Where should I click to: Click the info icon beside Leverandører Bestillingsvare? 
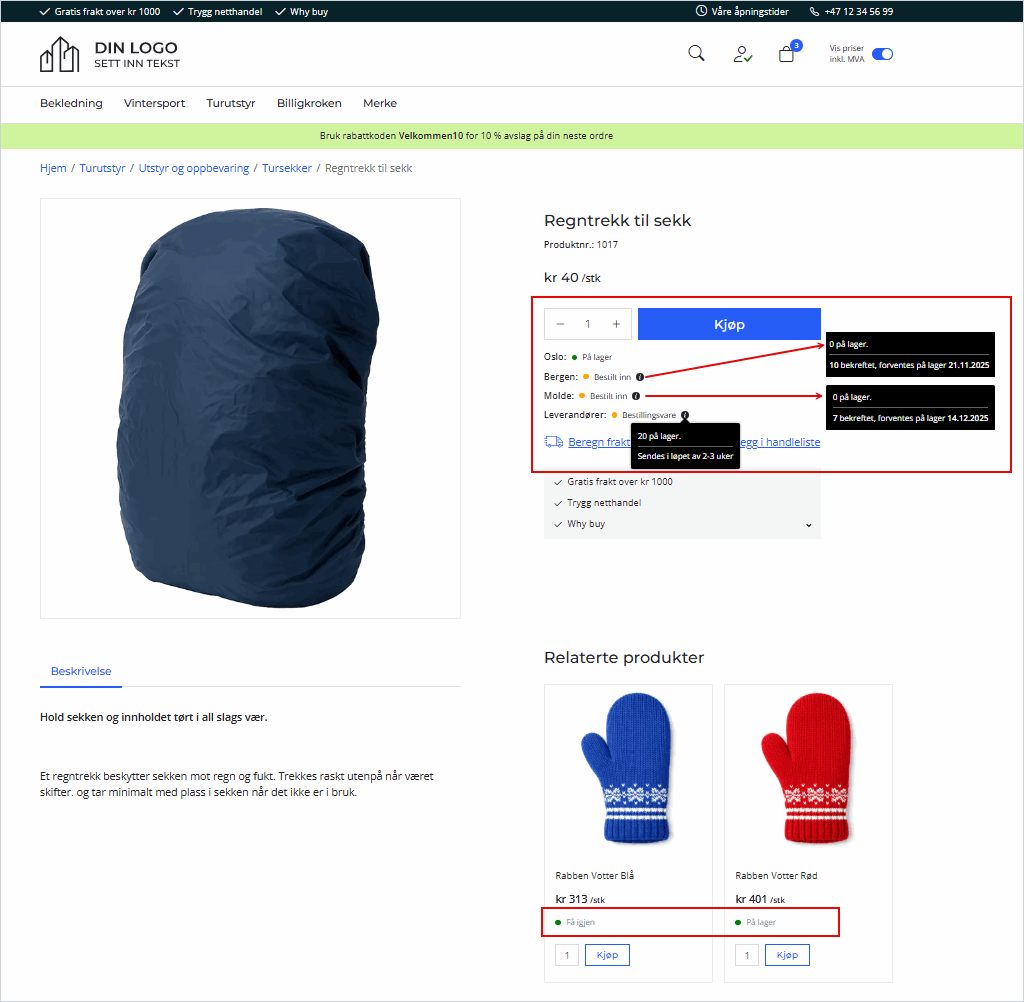click(685, 415)
